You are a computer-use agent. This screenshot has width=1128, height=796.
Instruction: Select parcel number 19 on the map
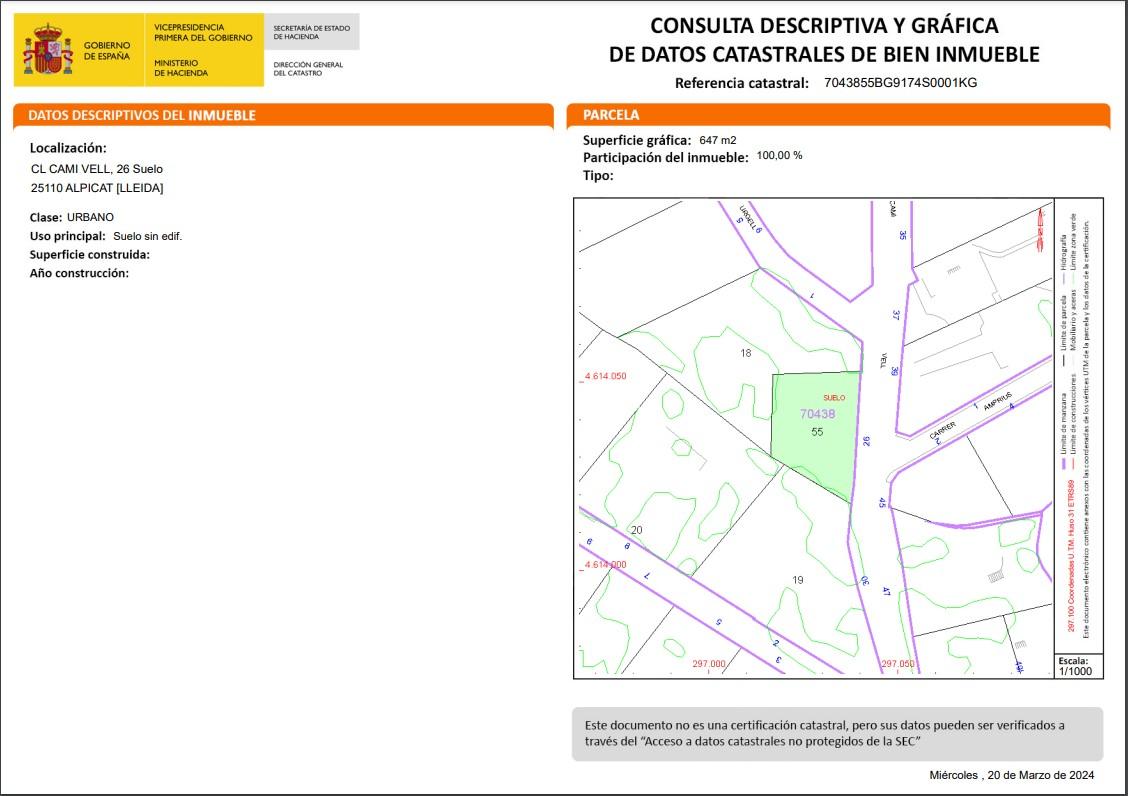coord(797,580)
